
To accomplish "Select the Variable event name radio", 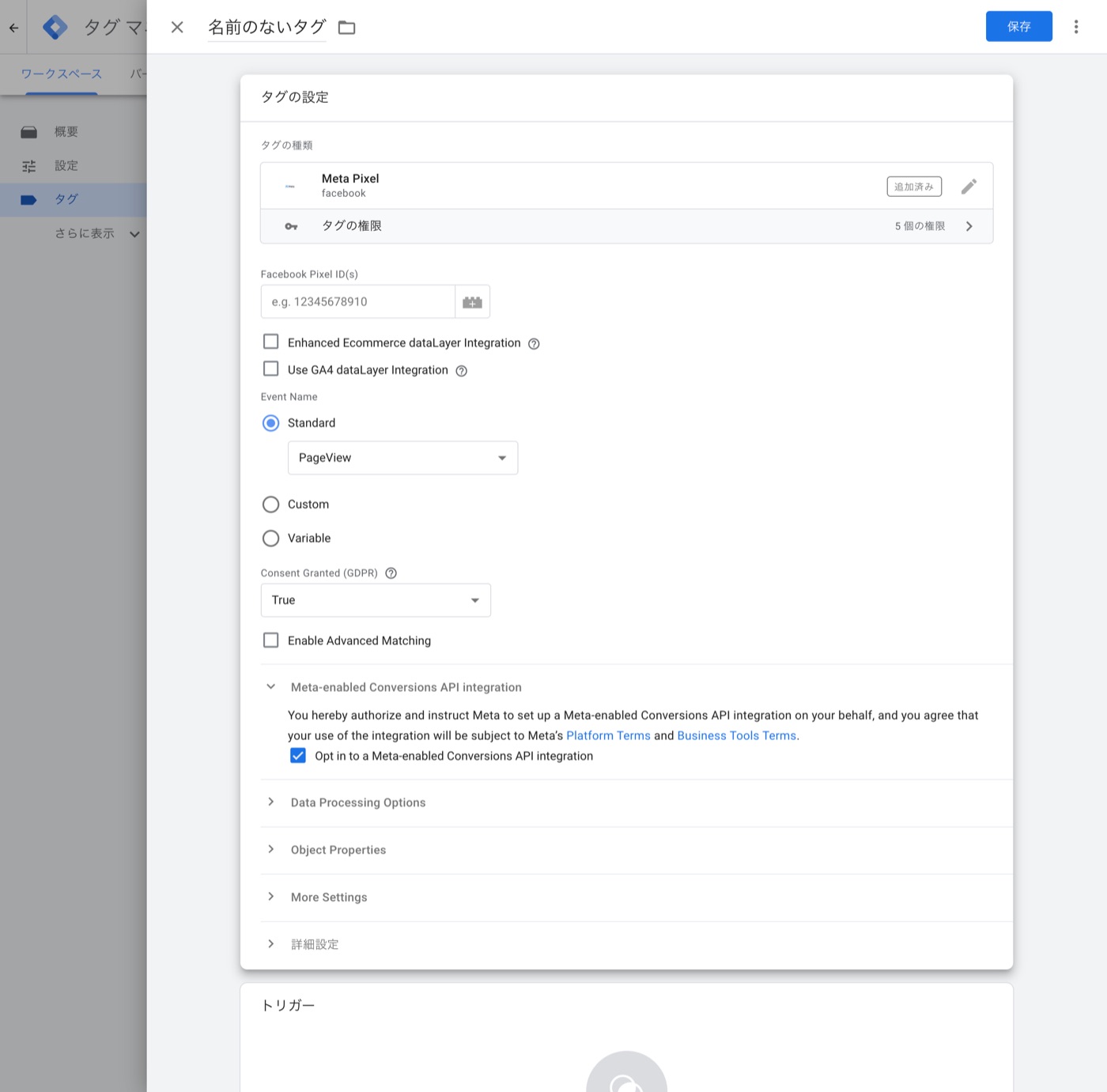I will (x=271, y=538).
